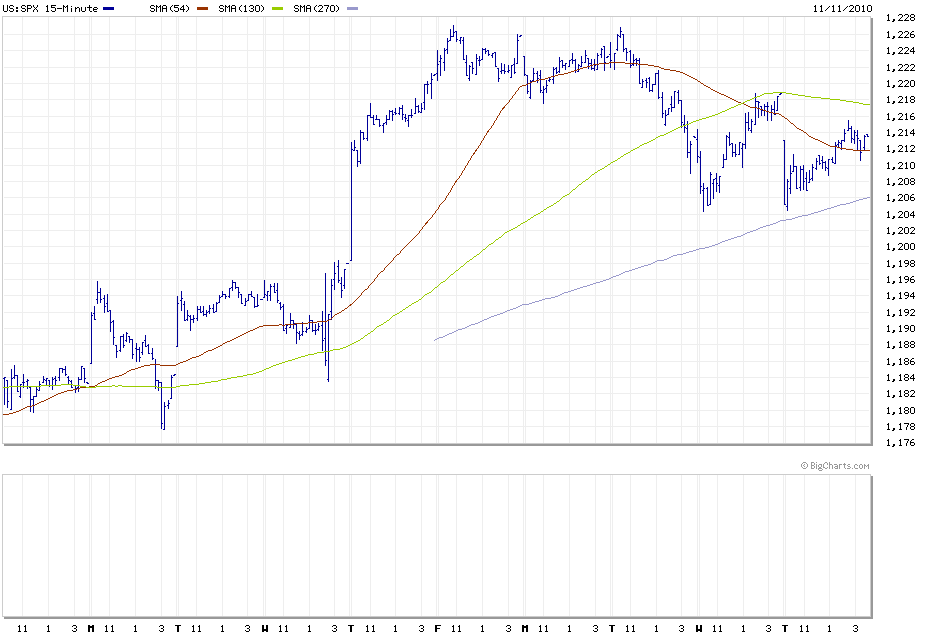
Task: Click the 1,202 price axis label
Action: [x=900, y=230]
